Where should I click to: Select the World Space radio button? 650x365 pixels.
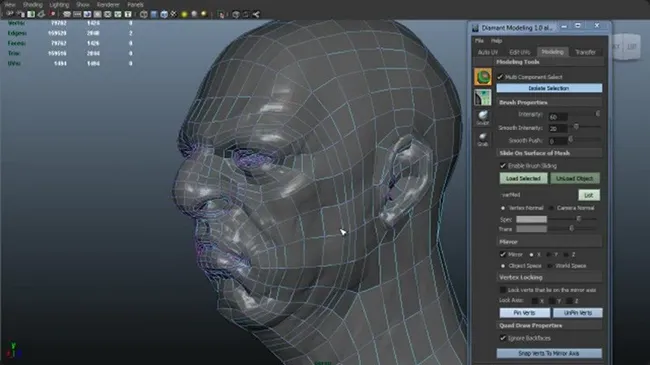pos(550,265)
